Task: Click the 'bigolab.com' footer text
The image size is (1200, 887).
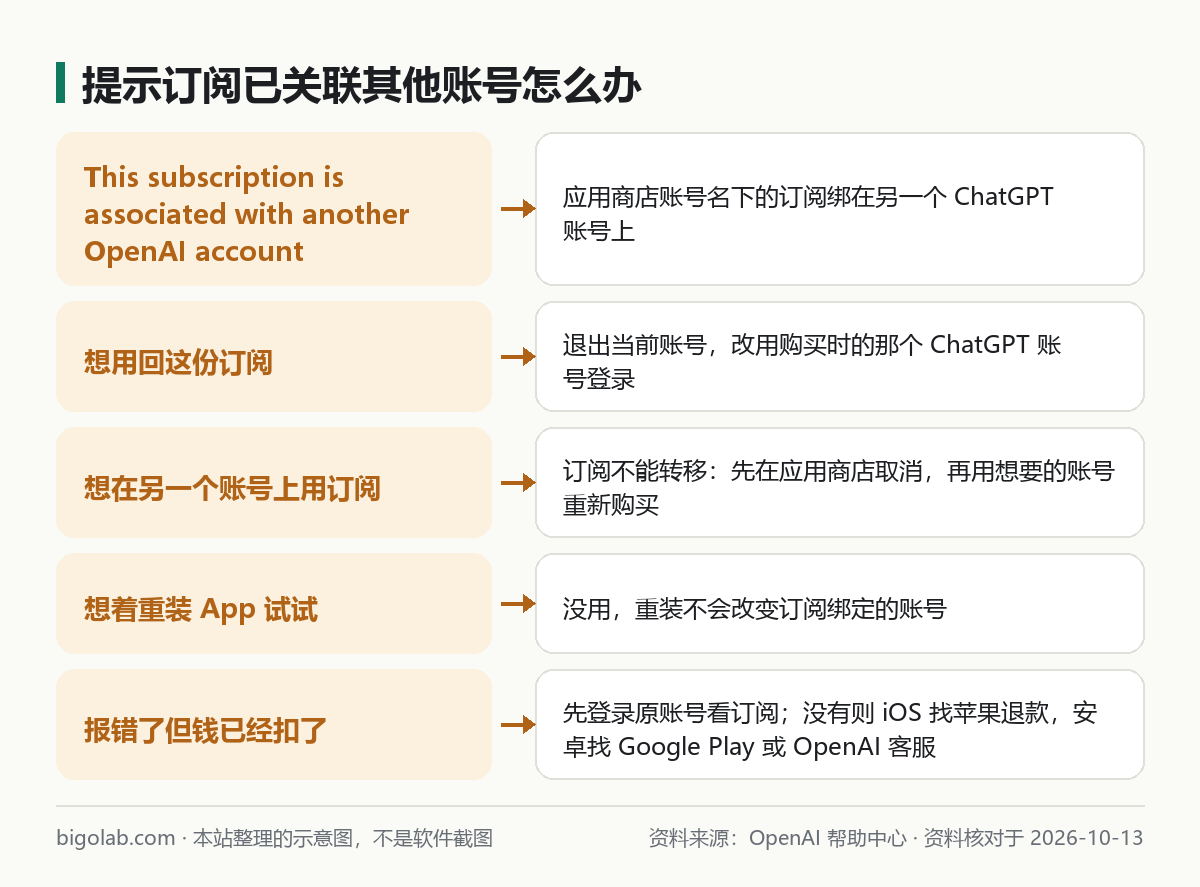Action: click(116, 838)
